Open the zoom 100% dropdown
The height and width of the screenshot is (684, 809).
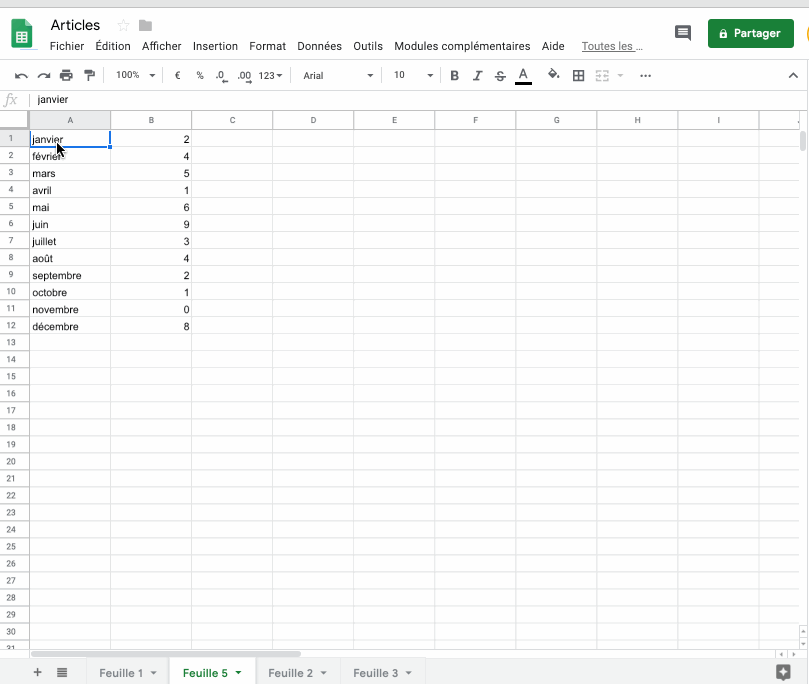click(135, 75)
